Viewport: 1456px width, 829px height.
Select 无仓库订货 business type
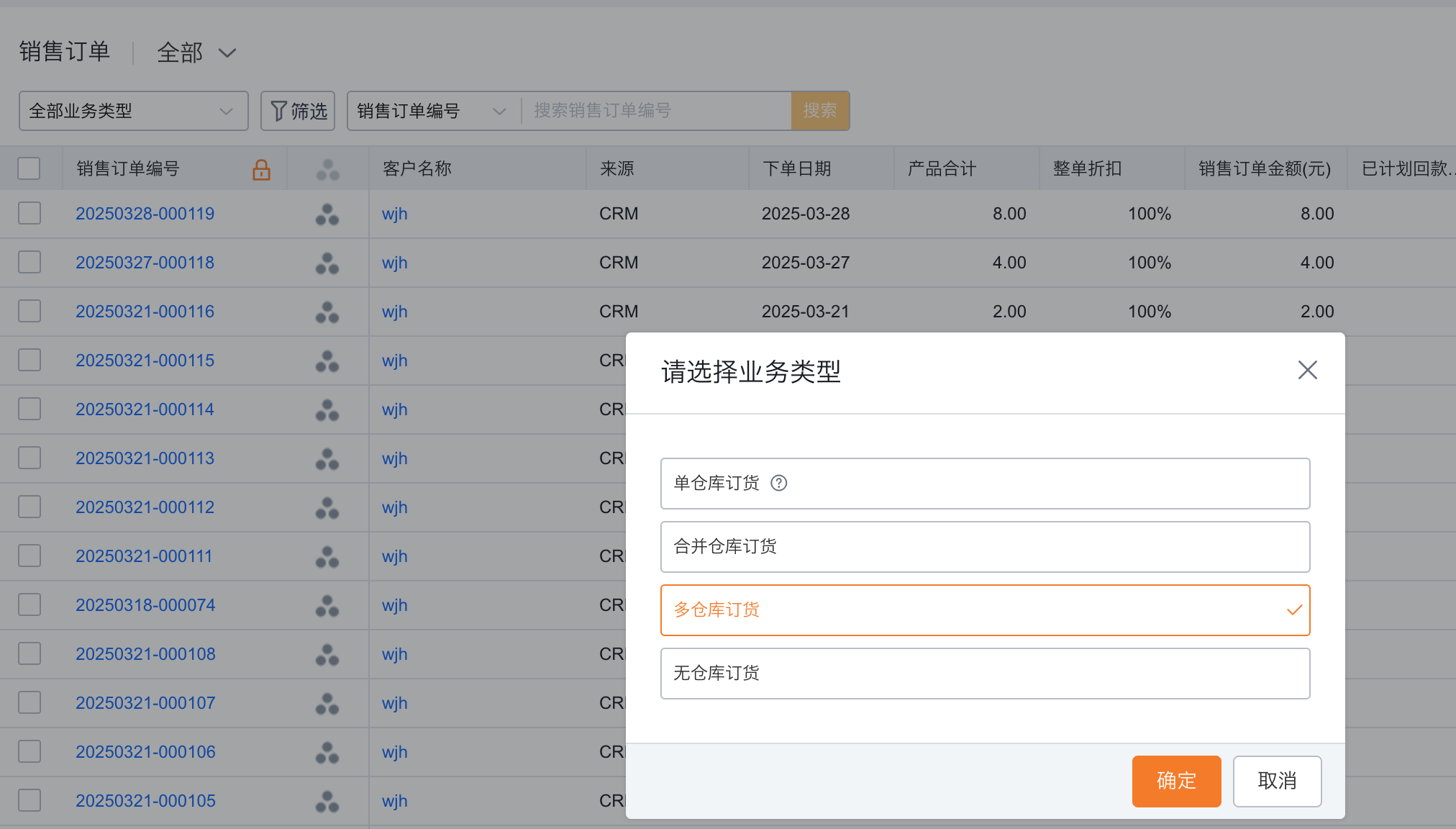point(985,674)
